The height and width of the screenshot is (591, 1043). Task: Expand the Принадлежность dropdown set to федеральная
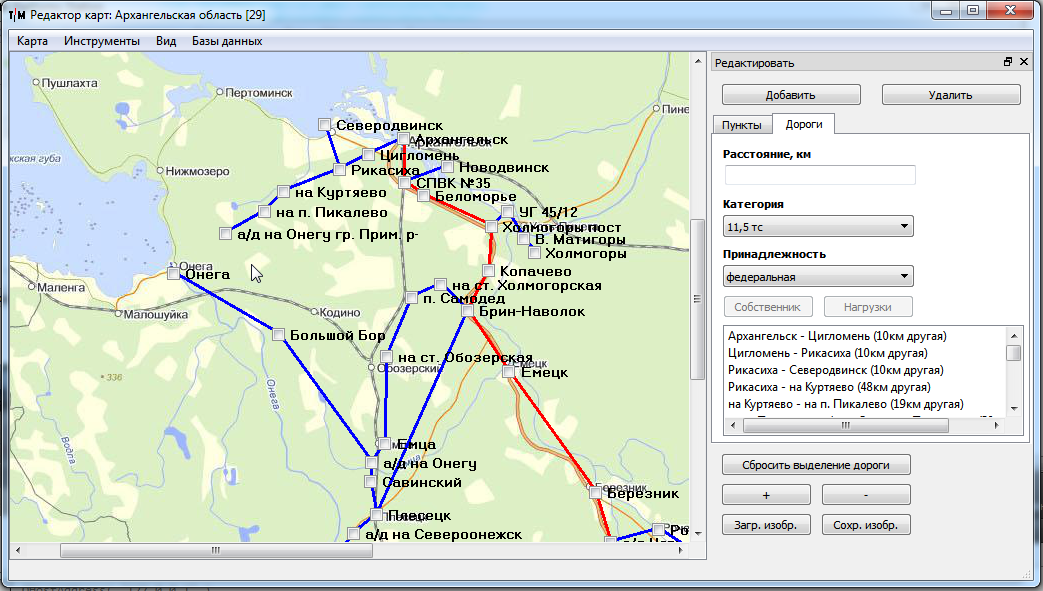click(x=817, y=276)
